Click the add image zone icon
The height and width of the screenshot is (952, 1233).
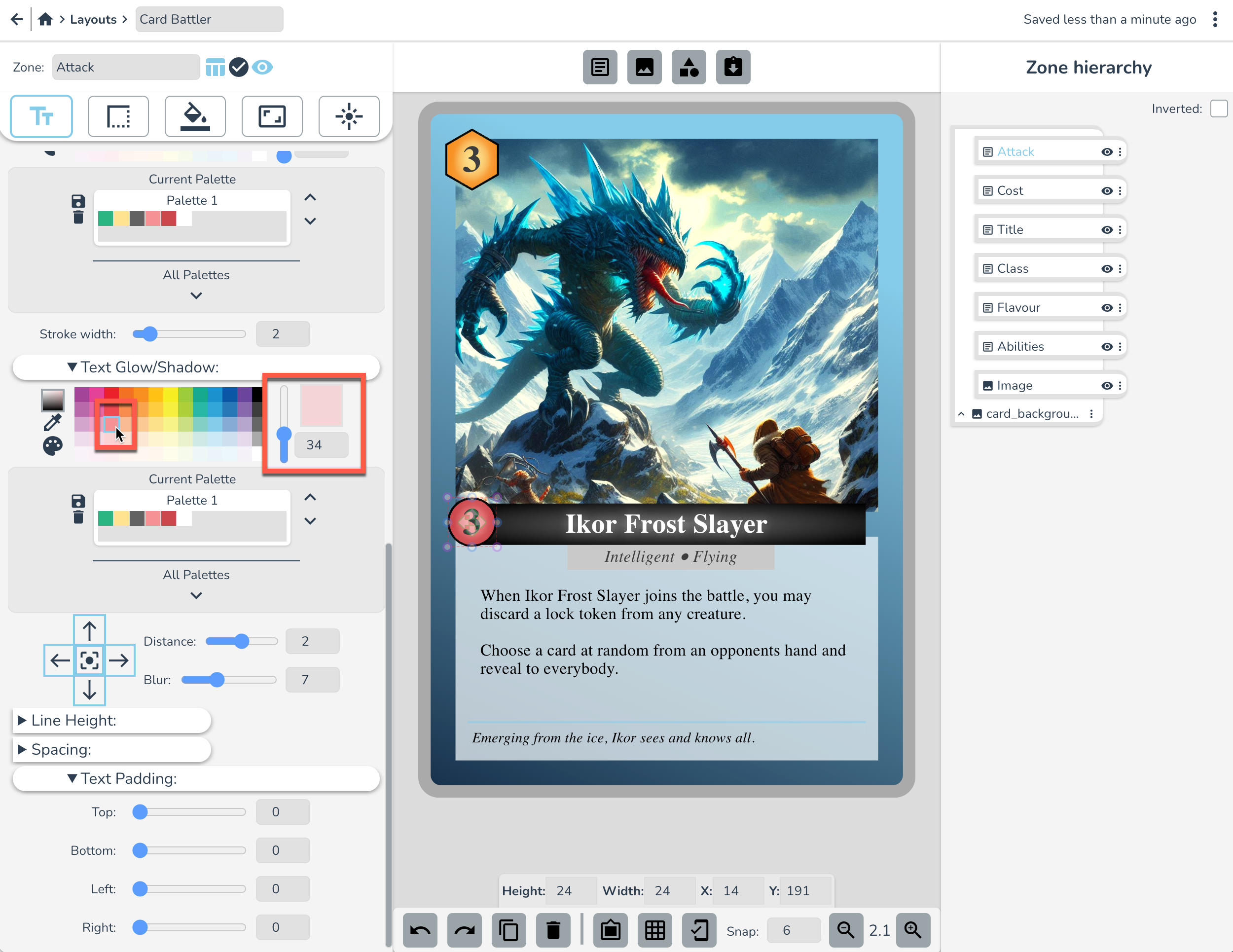pos(644,67)
